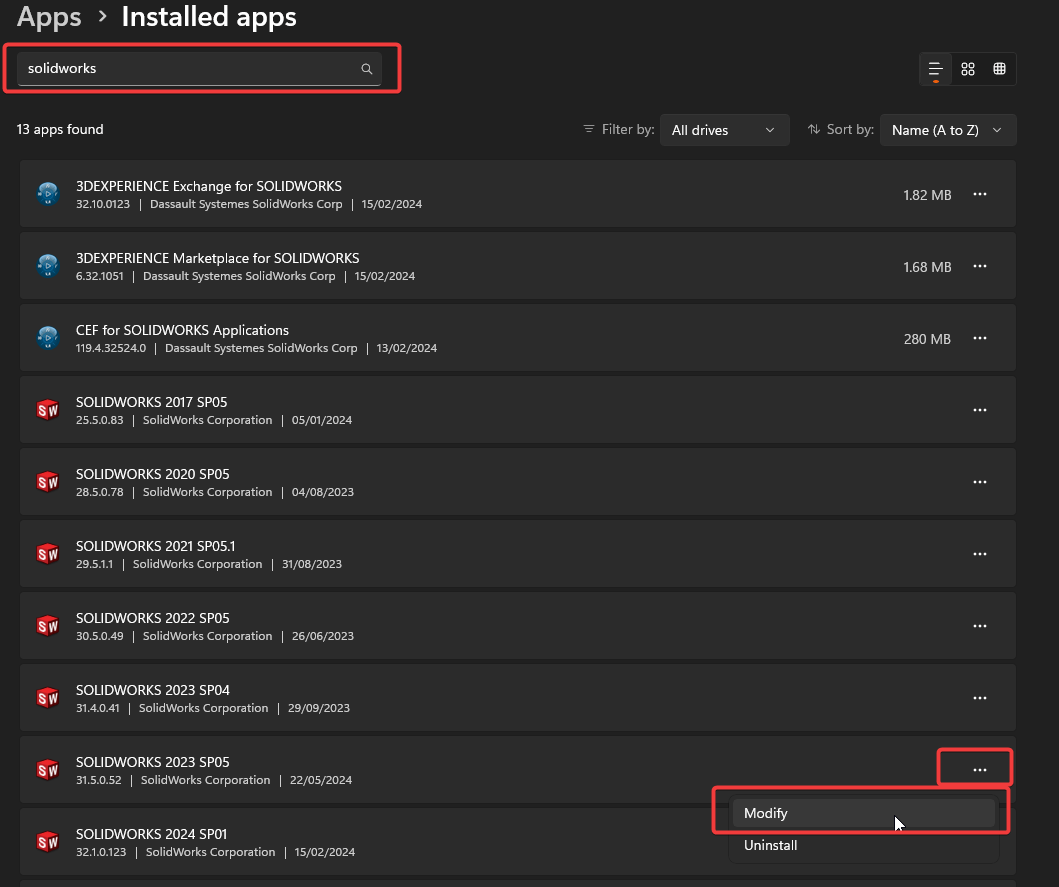Viewport: 1059px width, 887px height.
Task: Expand more options for SOLIDWORKS 2022 SP05
Action: tap(979, 625)
